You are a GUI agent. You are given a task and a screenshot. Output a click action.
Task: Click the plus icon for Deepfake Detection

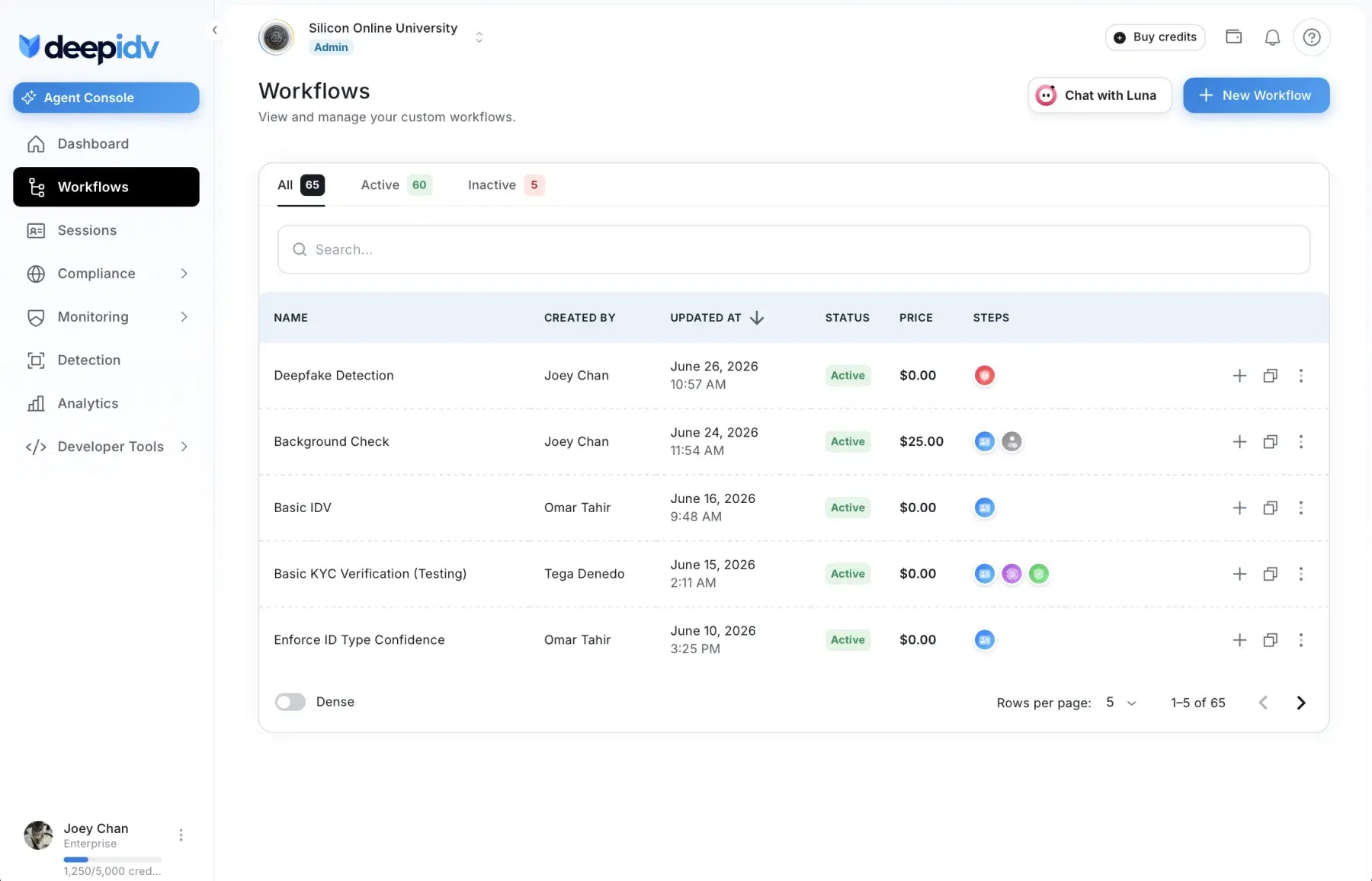(x=1239, y=376)
